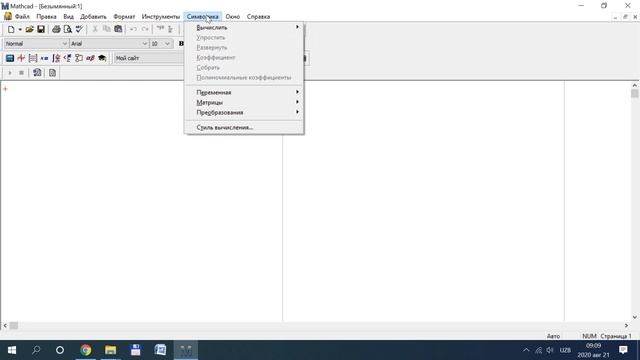Open the Programming palette icon

click(x=79, y=58)
